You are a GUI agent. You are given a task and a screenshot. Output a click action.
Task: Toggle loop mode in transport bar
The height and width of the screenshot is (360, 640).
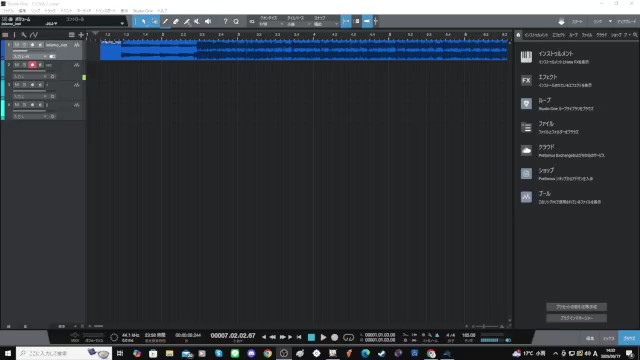[348, 338]
